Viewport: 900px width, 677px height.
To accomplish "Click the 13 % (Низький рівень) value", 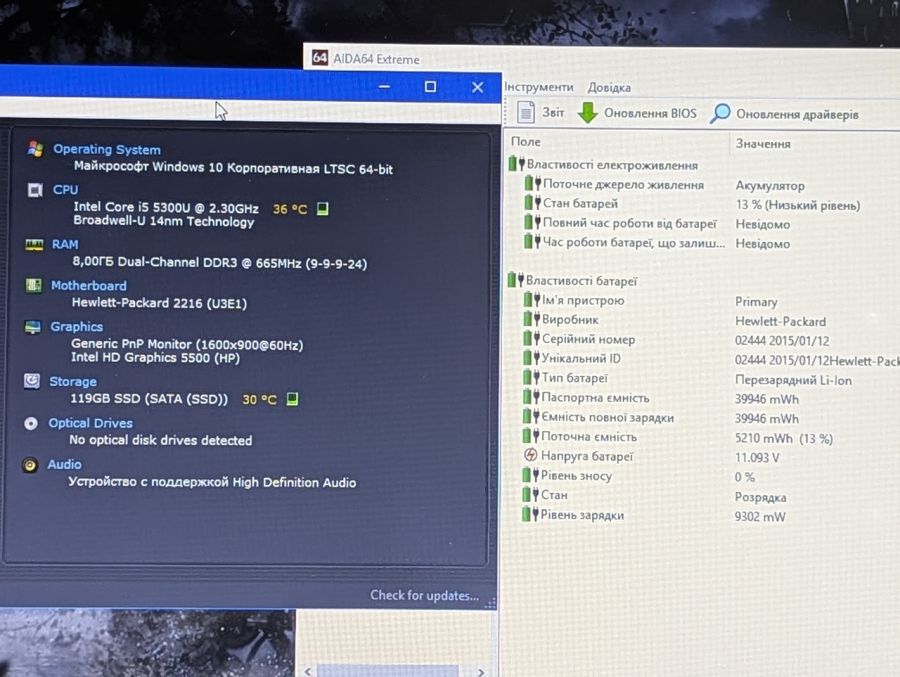I will [798, 205].
